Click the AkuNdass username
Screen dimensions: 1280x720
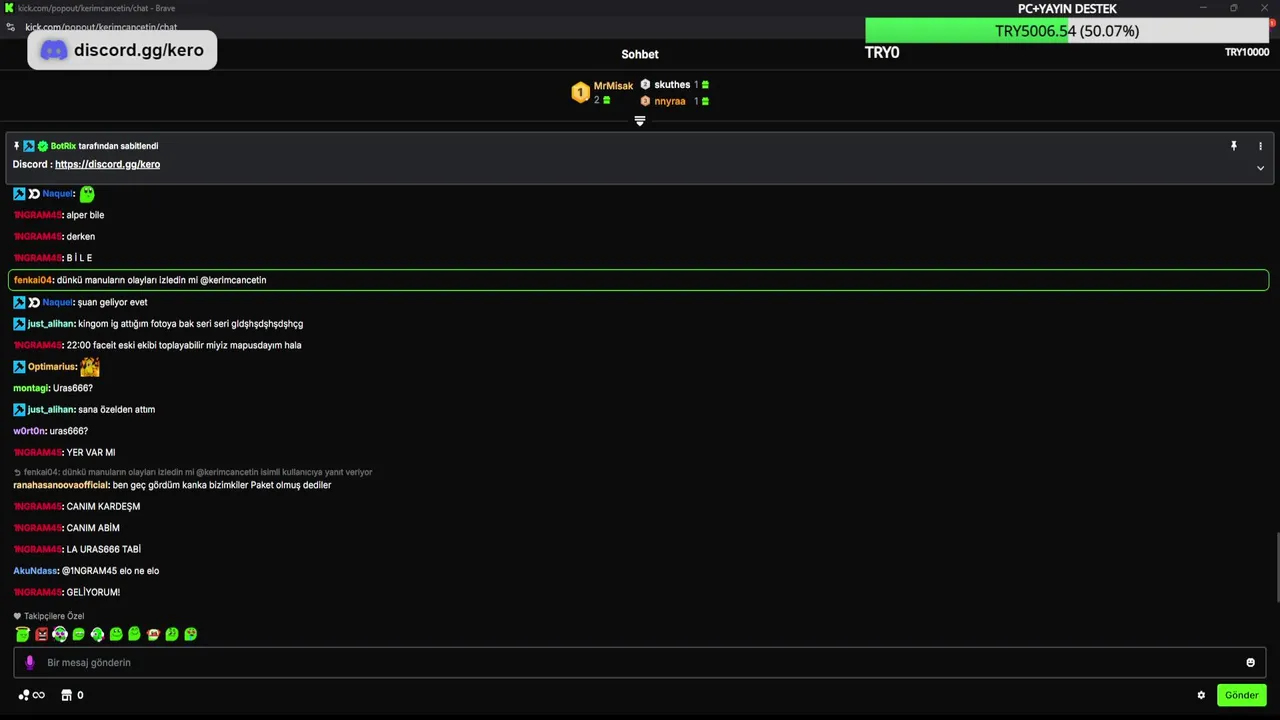(35, 571)
